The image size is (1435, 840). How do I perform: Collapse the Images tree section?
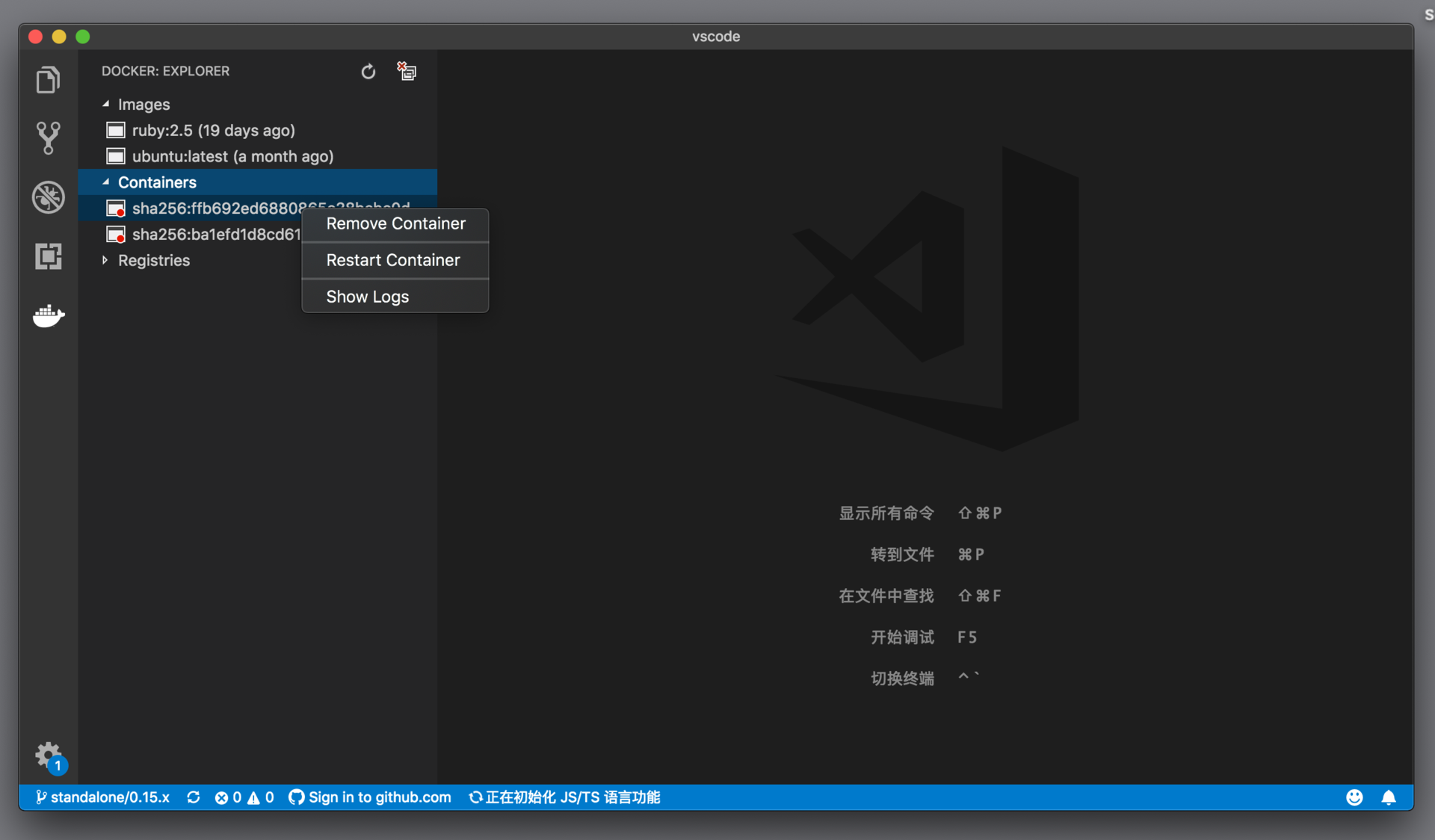click(x=106, y=105)
